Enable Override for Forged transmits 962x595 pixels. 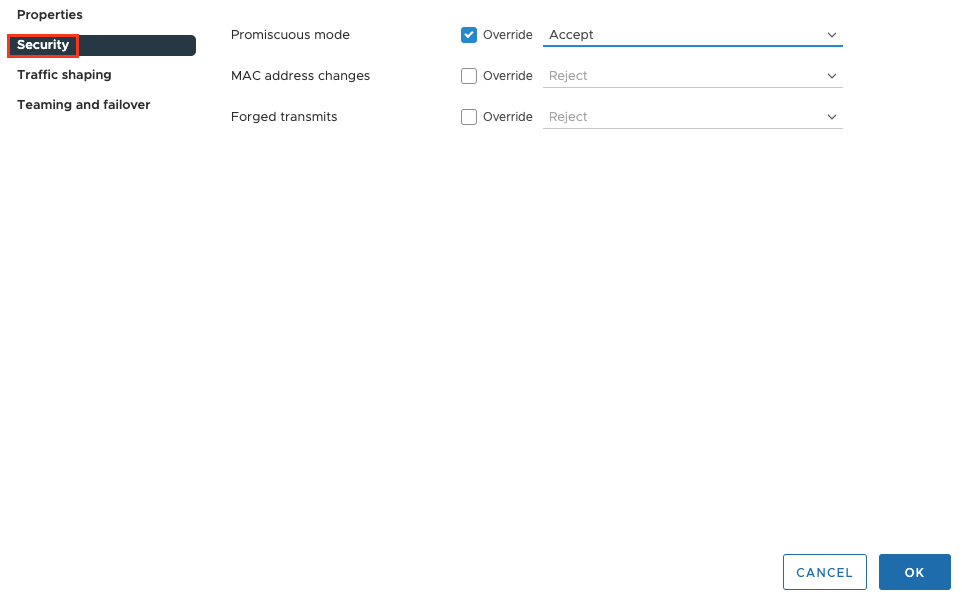point(469,117)
